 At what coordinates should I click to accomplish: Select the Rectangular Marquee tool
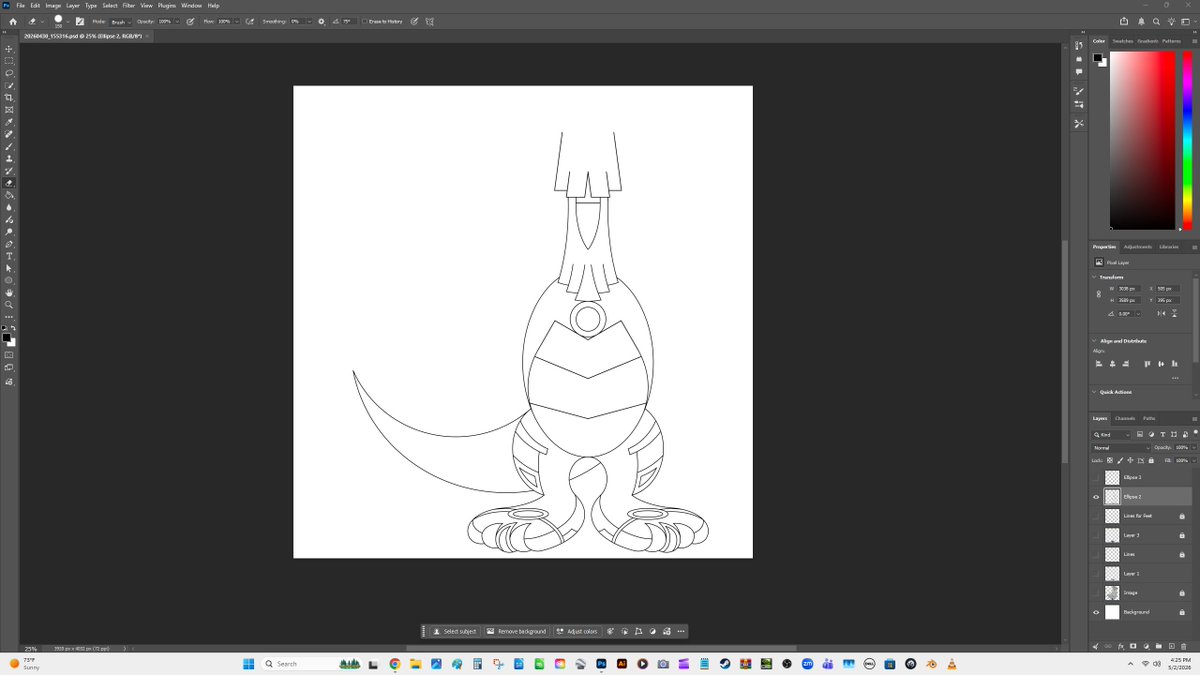tap(9, 61)
